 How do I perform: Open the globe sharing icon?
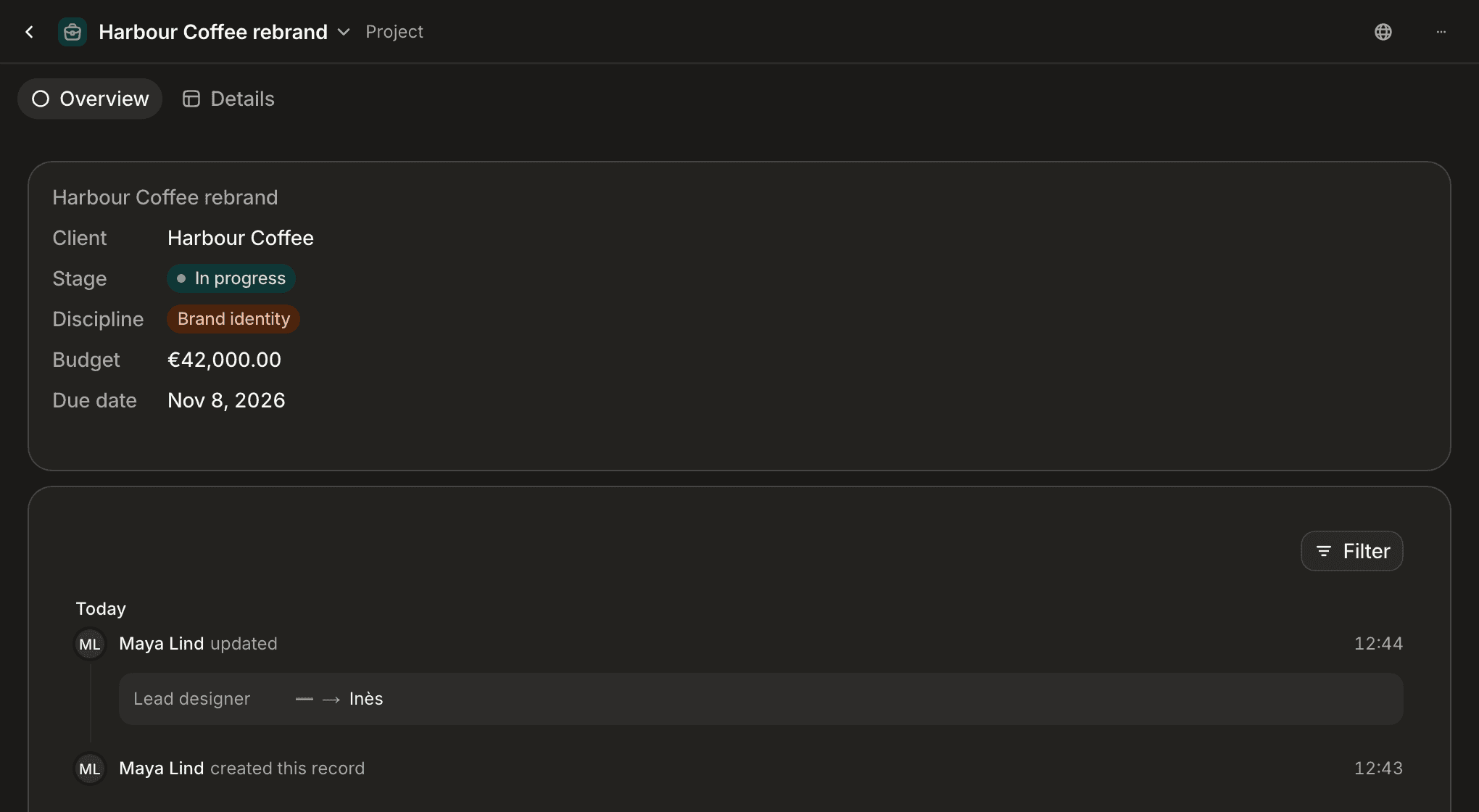[1383, 32]
